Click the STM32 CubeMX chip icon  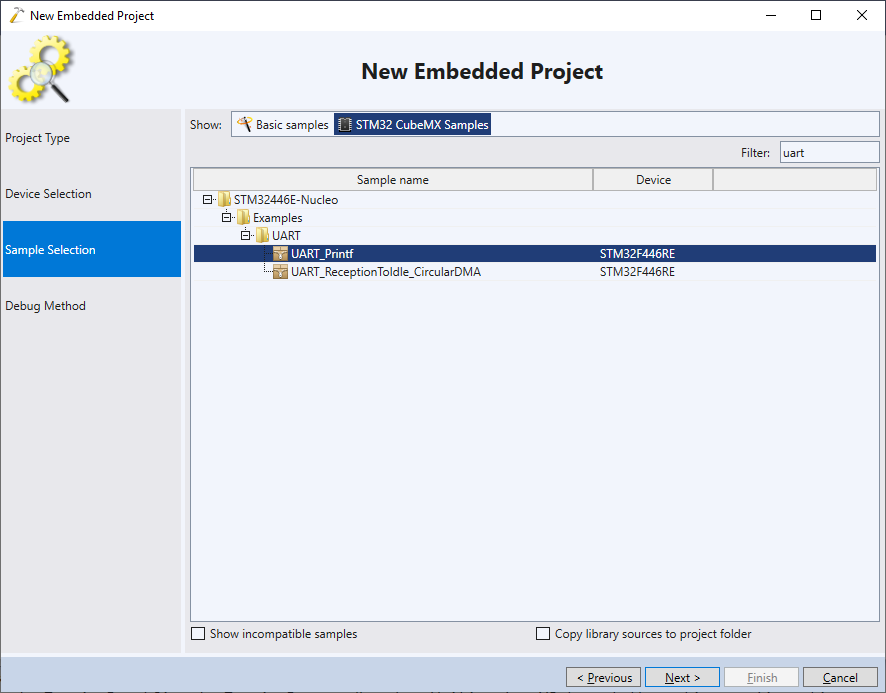tap(344, 124)
